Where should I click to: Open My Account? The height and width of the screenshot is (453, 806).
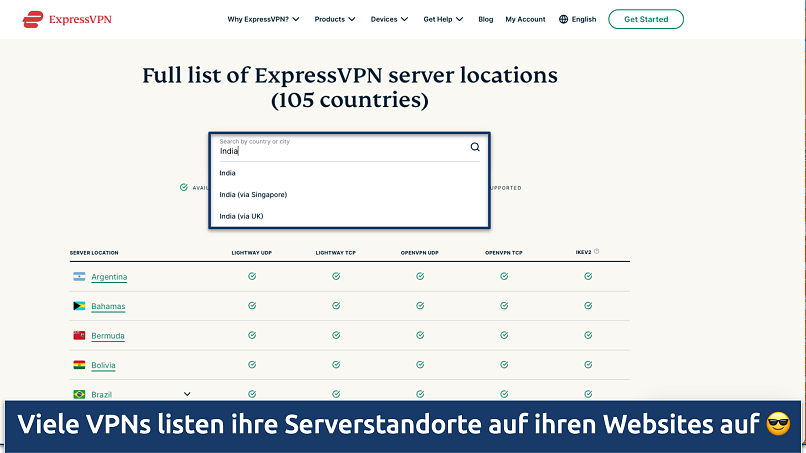pyautogui.click(x=525, y=20)
